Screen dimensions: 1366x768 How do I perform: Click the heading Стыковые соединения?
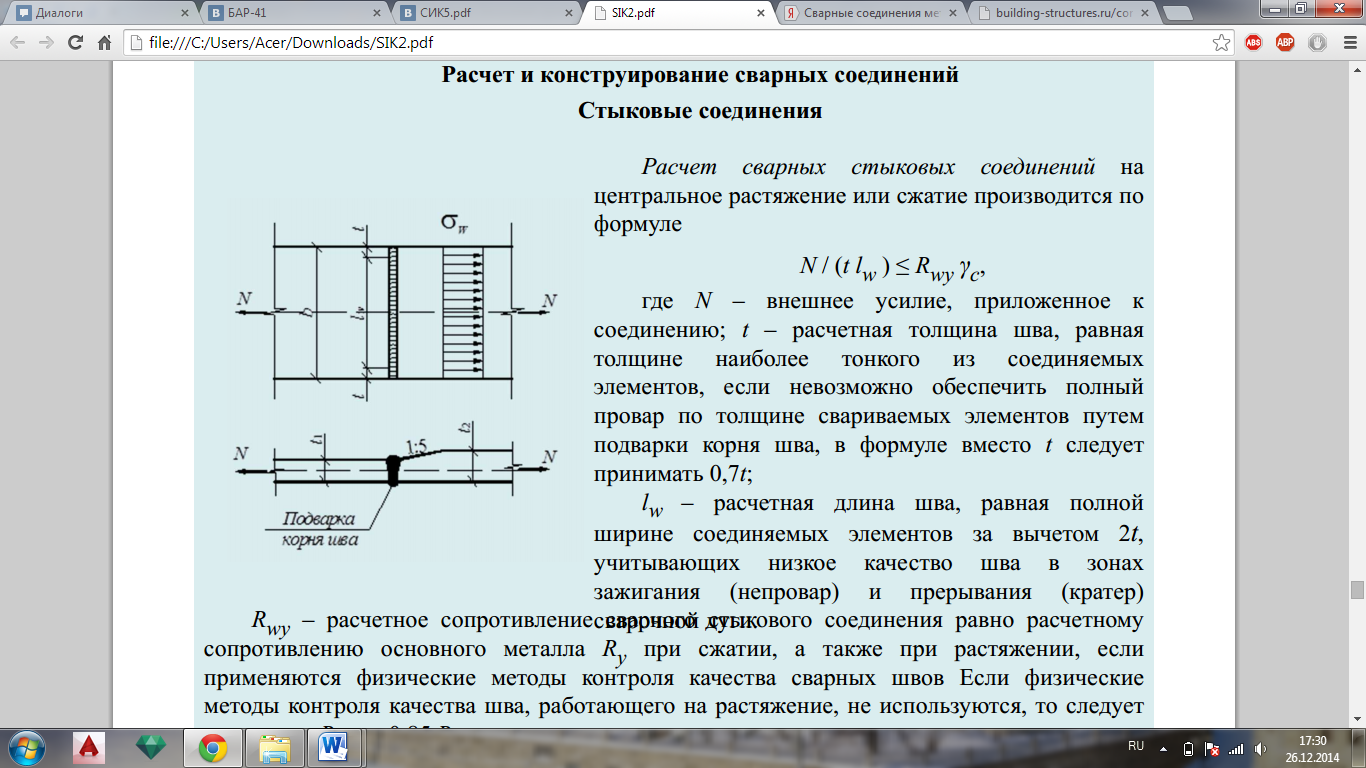click(x=700, y=110)
